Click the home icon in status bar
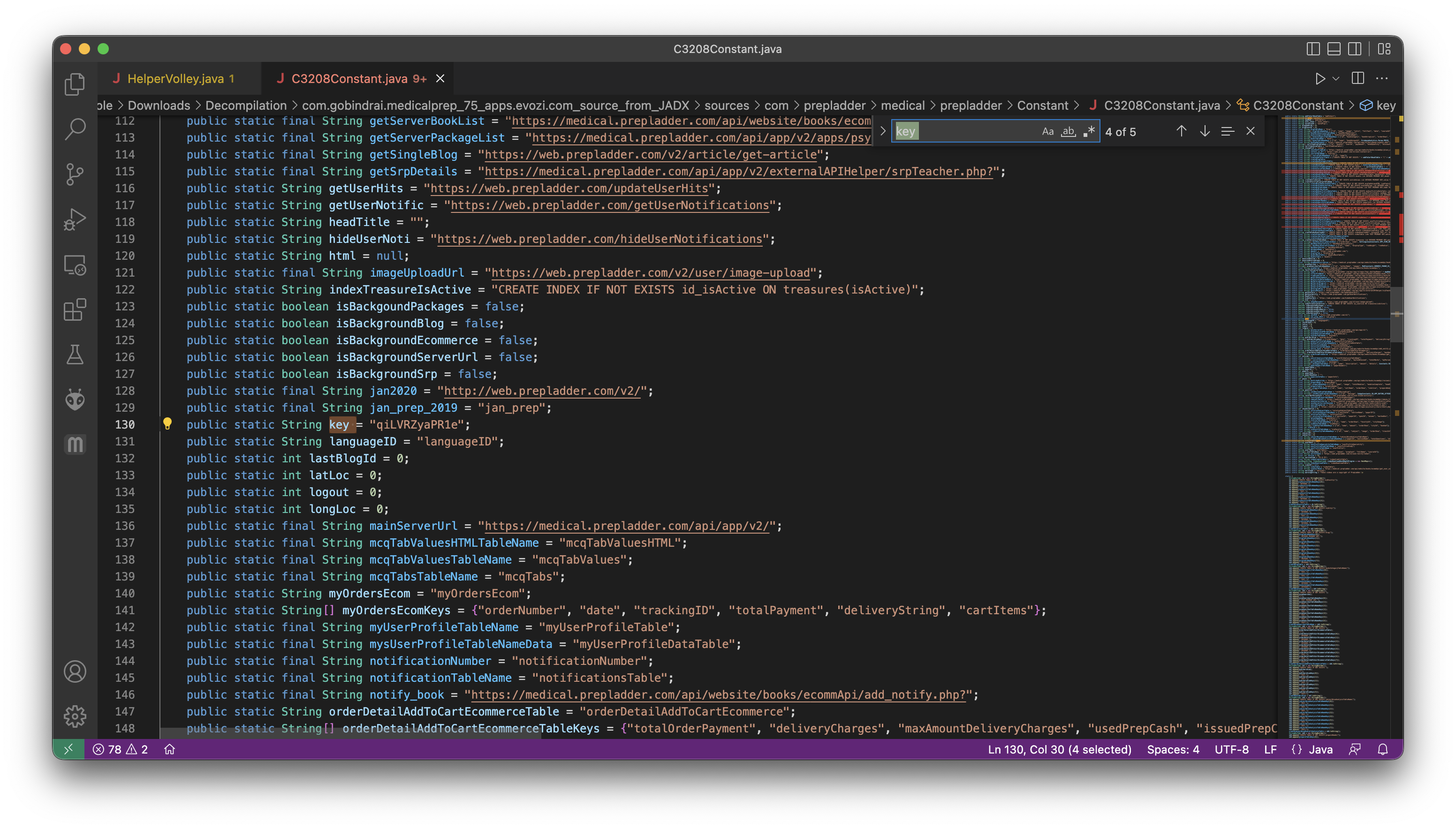 170,749
